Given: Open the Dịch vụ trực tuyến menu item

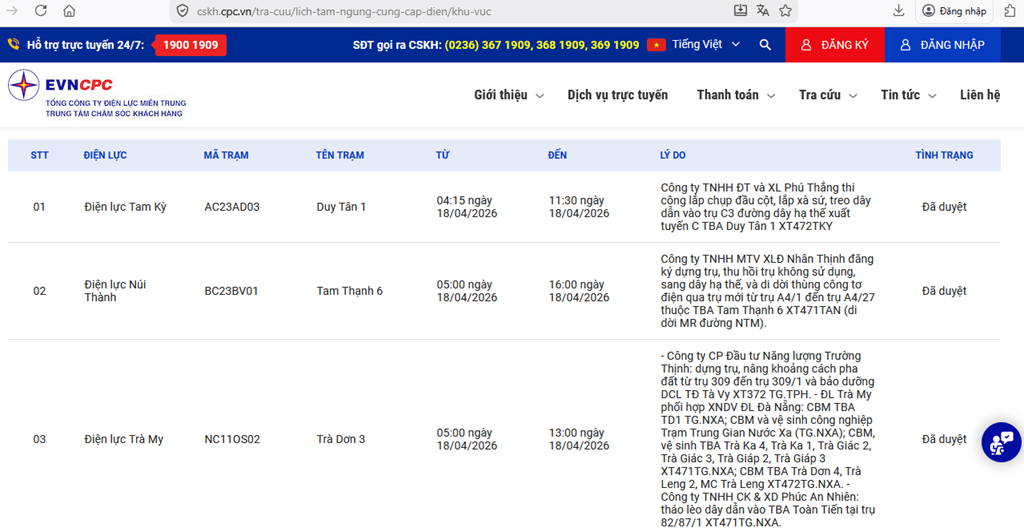Looking at the screenshot, I should coord(617,95).
